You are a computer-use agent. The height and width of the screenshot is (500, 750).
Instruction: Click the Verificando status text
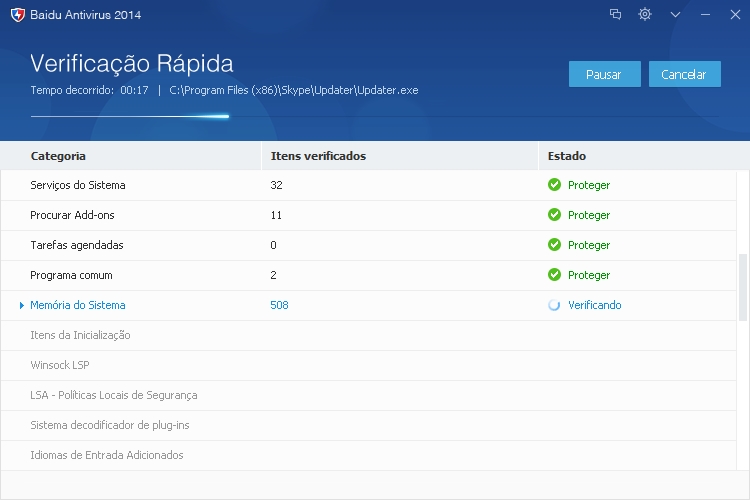pyautogui.click(x=595, y=305)
